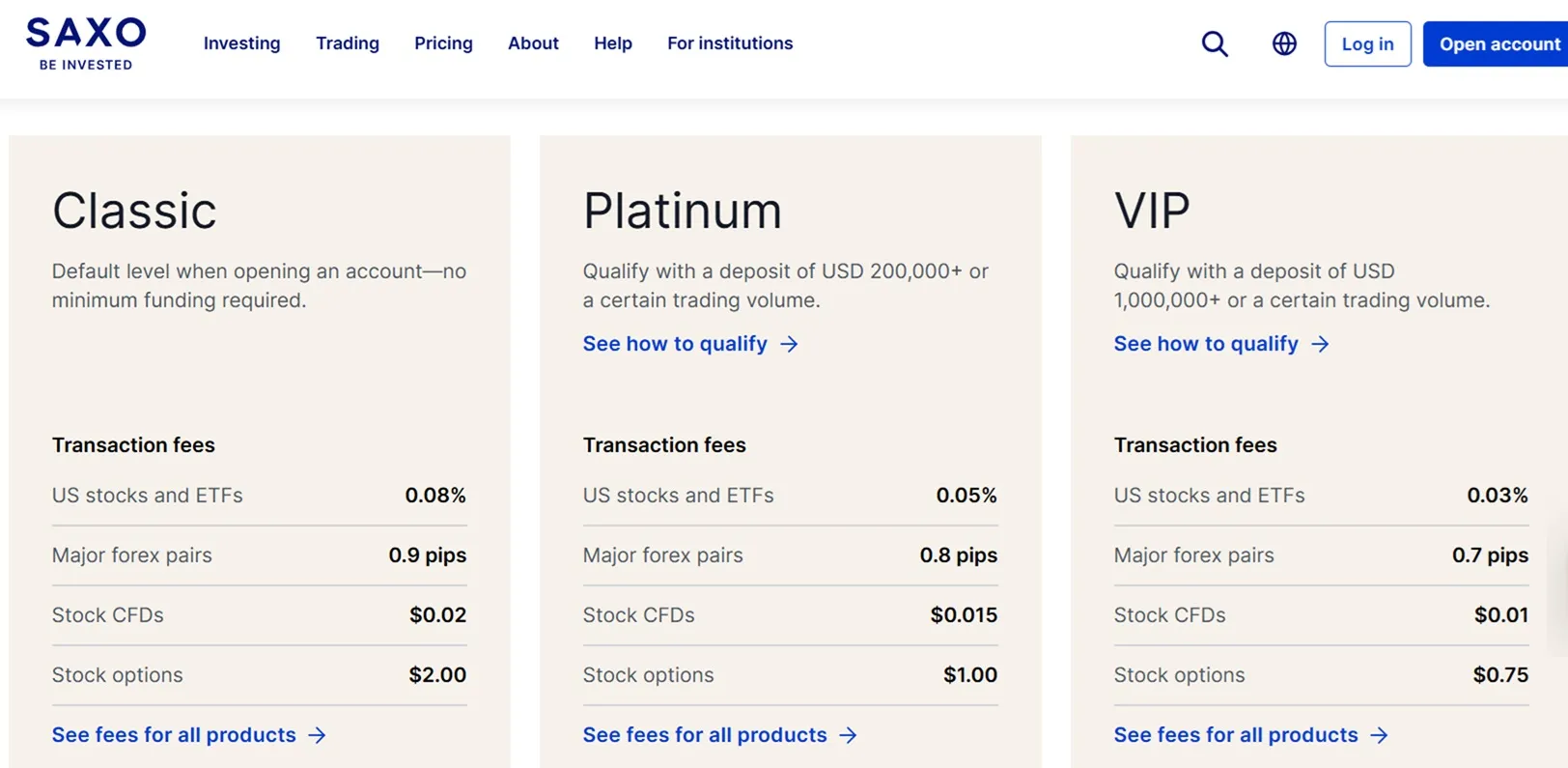This screenshot has height=768, width=1568.
Task: Click VIP's 0.03% US stocks fee
Action: [1498, 496]
